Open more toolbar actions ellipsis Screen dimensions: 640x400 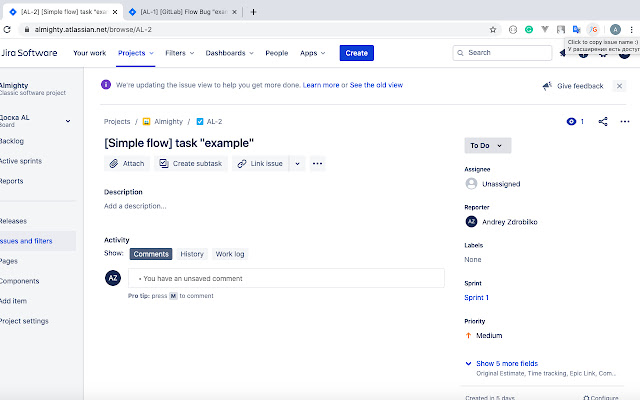317,163
